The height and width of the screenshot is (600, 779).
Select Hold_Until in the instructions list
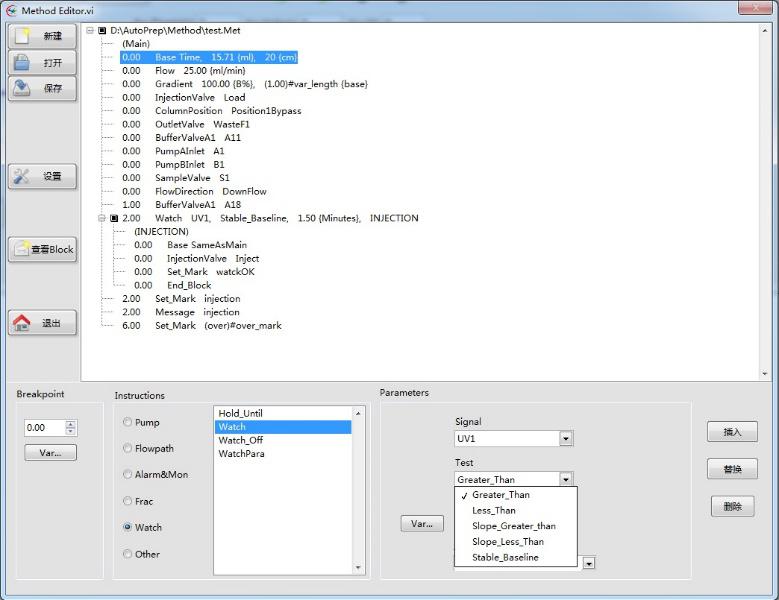click(x=241, y=413)
